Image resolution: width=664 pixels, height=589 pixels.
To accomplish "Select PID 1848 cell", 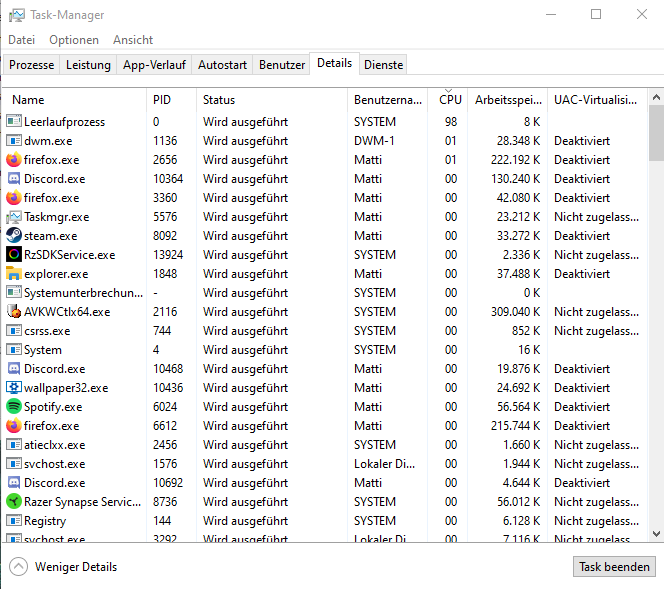I will click(165, 274).
